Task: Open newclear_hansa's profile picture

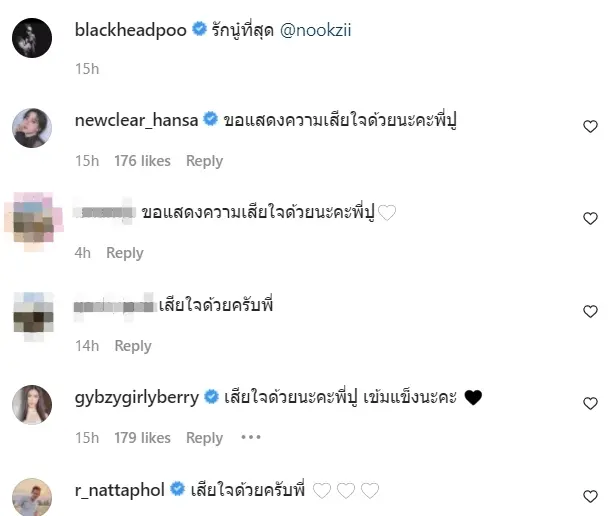Action: [32, 128]
